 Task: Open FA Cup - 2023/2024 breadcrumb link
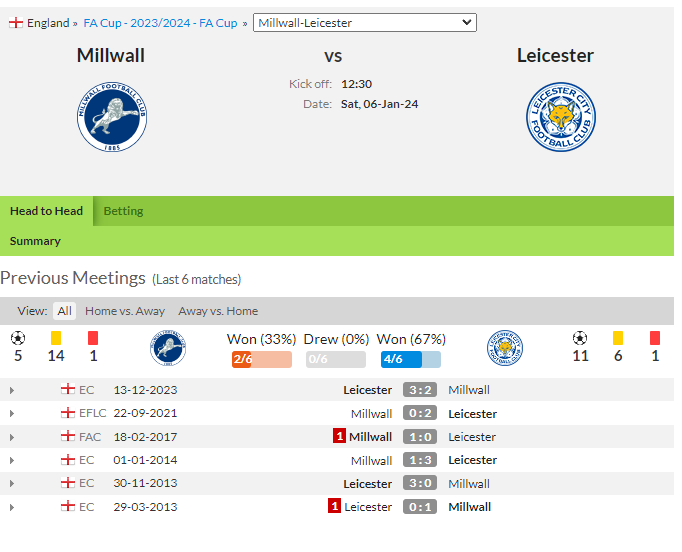(x=160, y=23)
